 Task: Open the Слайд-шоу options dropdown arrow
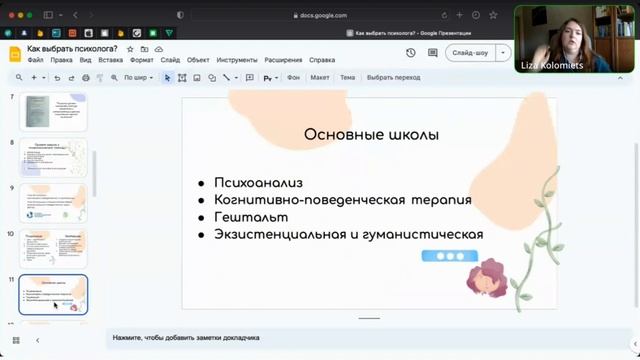pyautogui.click(x=503, y=53)
